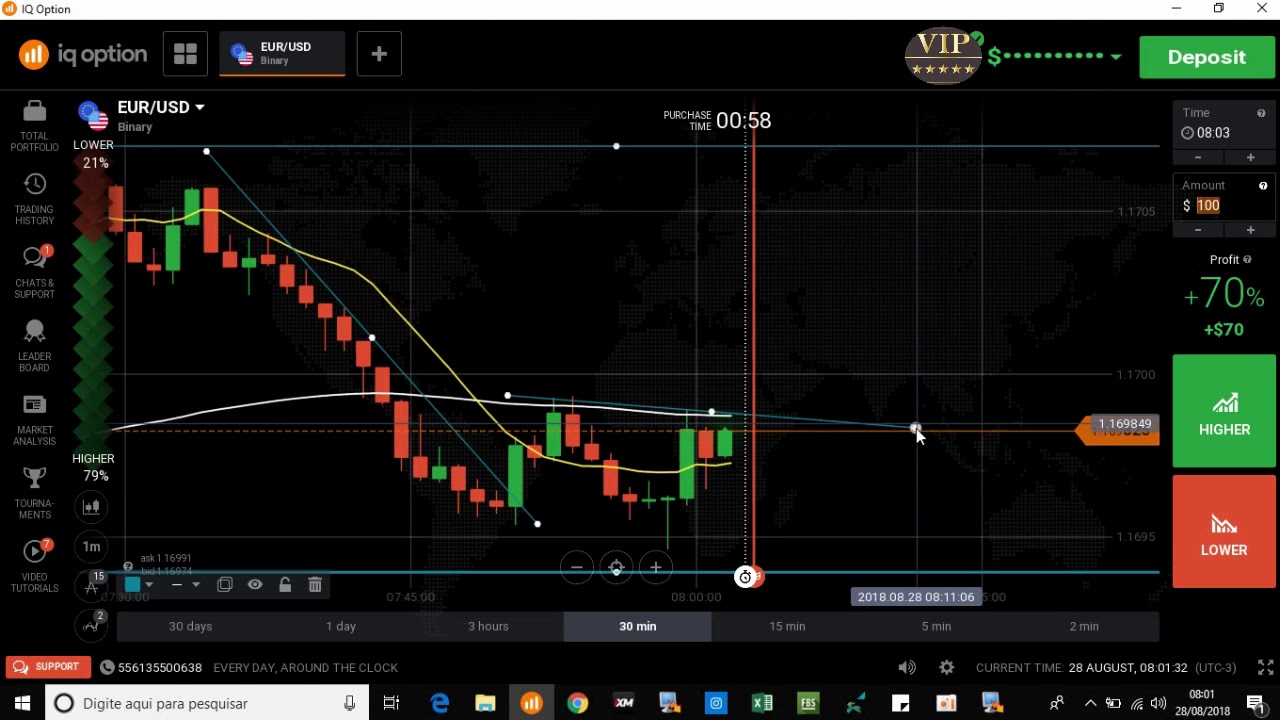Click the Support button

[47, 667]
